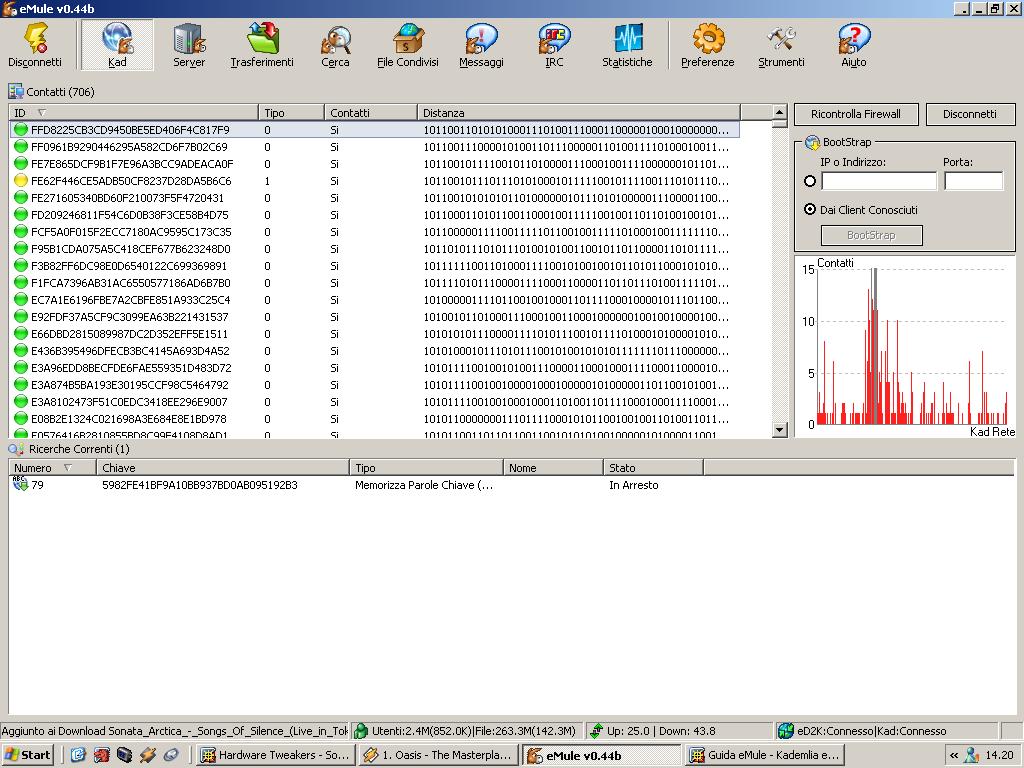
Task: Sort the contacts by the Tipo column
Action: [291, 112]
